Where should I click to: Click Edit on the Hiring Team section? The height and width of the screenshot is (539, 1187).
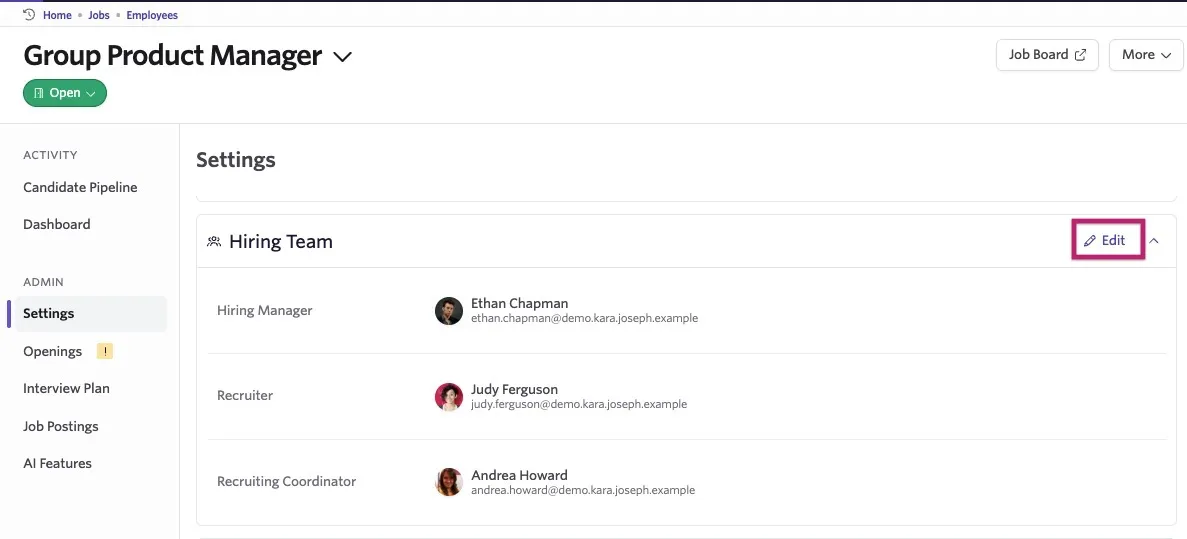pos(1104,240)
